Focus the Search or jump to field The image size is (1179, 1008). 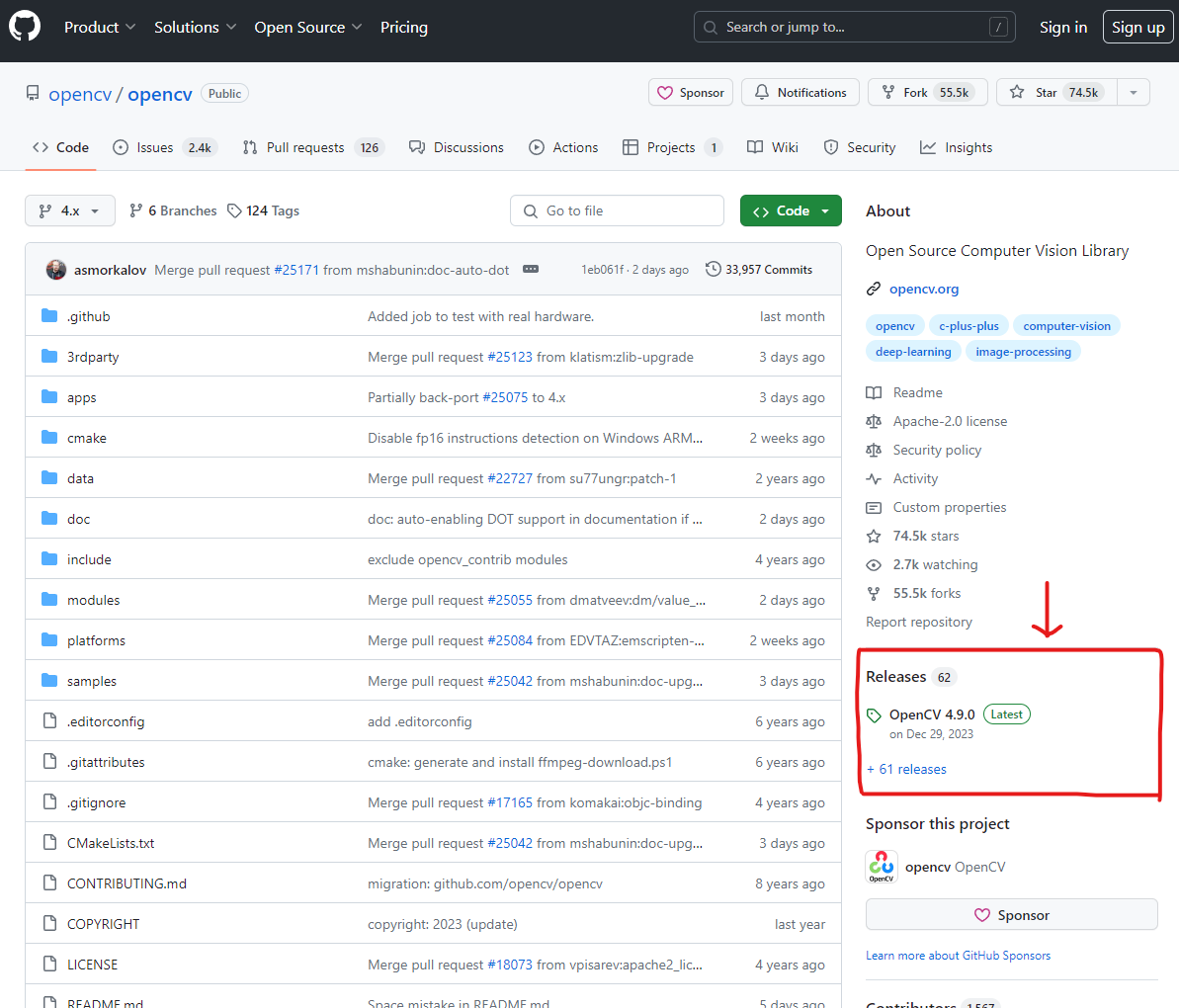point(854,27)
